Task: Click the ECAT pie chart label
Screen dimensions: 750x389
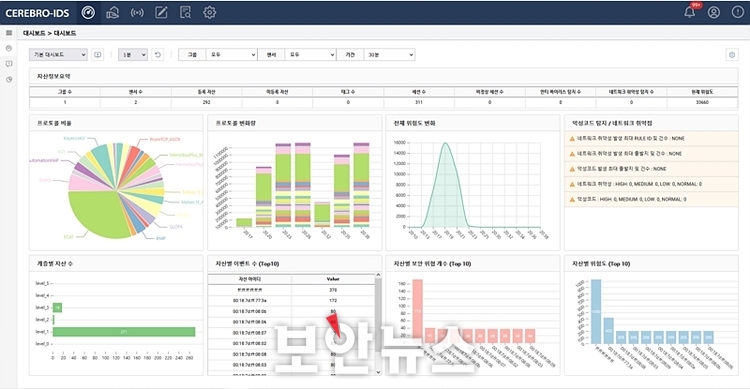Action: click(69, 237)
